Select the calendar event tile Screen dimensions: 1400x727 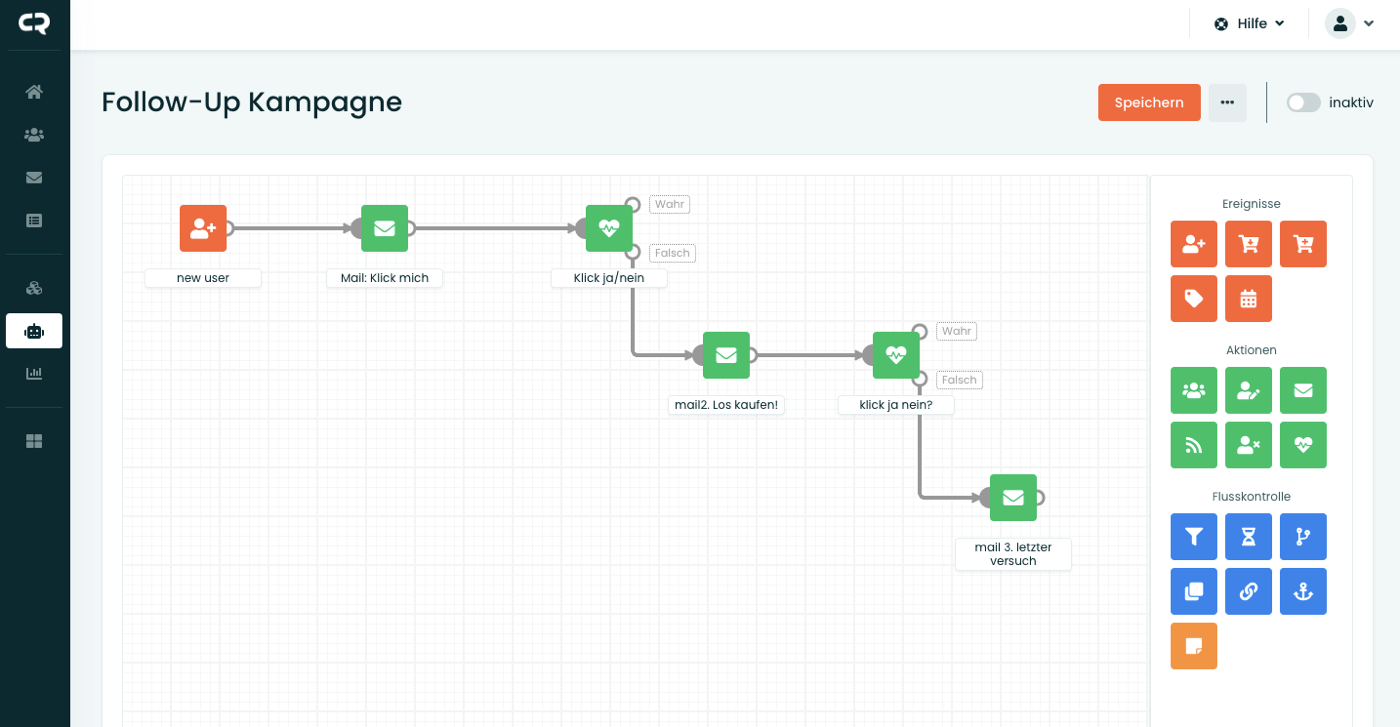point(1248,298)
